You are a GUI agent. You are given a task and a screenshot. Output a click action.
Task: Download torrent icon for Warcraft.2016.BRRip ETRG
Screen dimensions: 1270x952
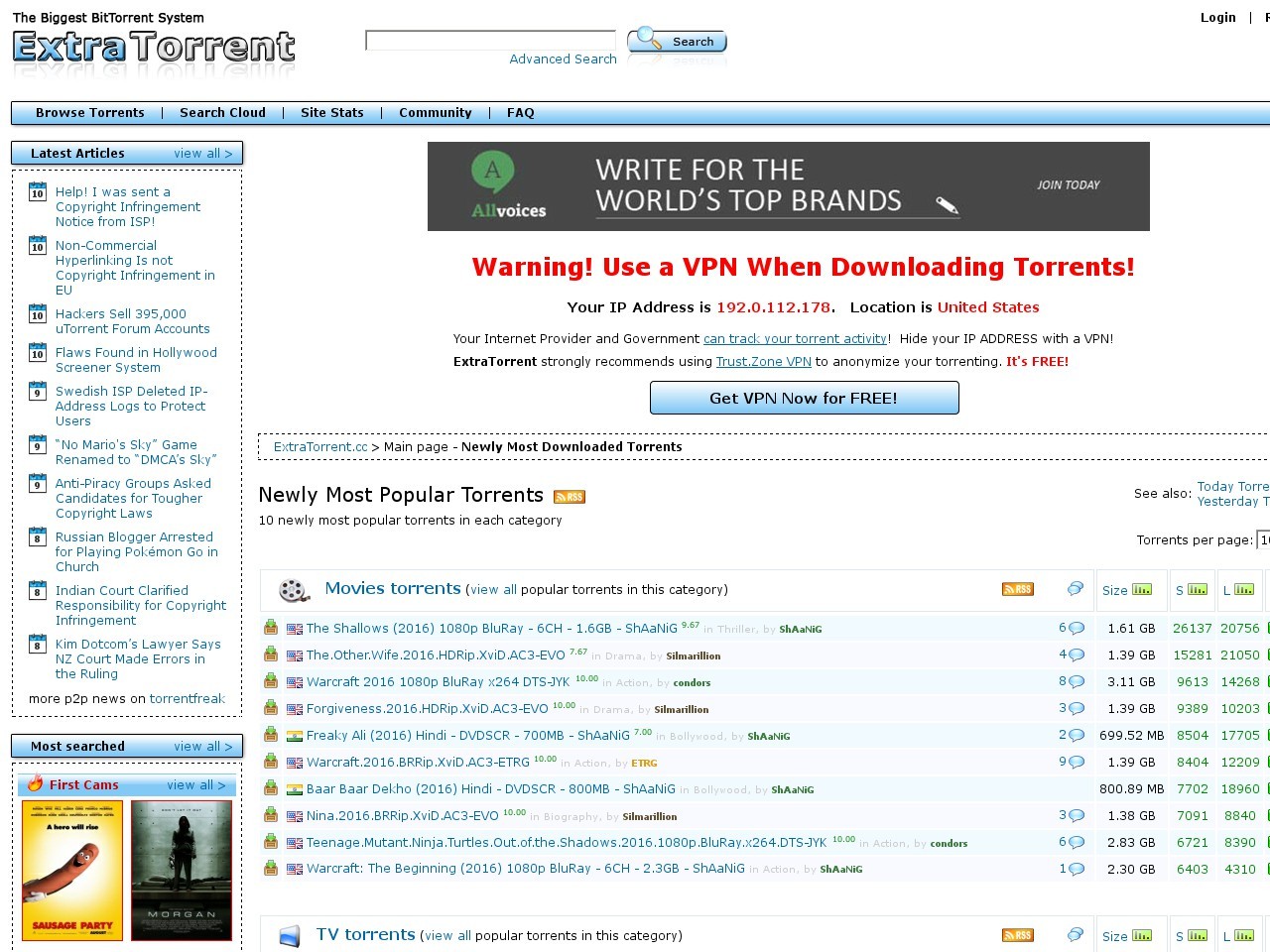click(x=271, y=762)
